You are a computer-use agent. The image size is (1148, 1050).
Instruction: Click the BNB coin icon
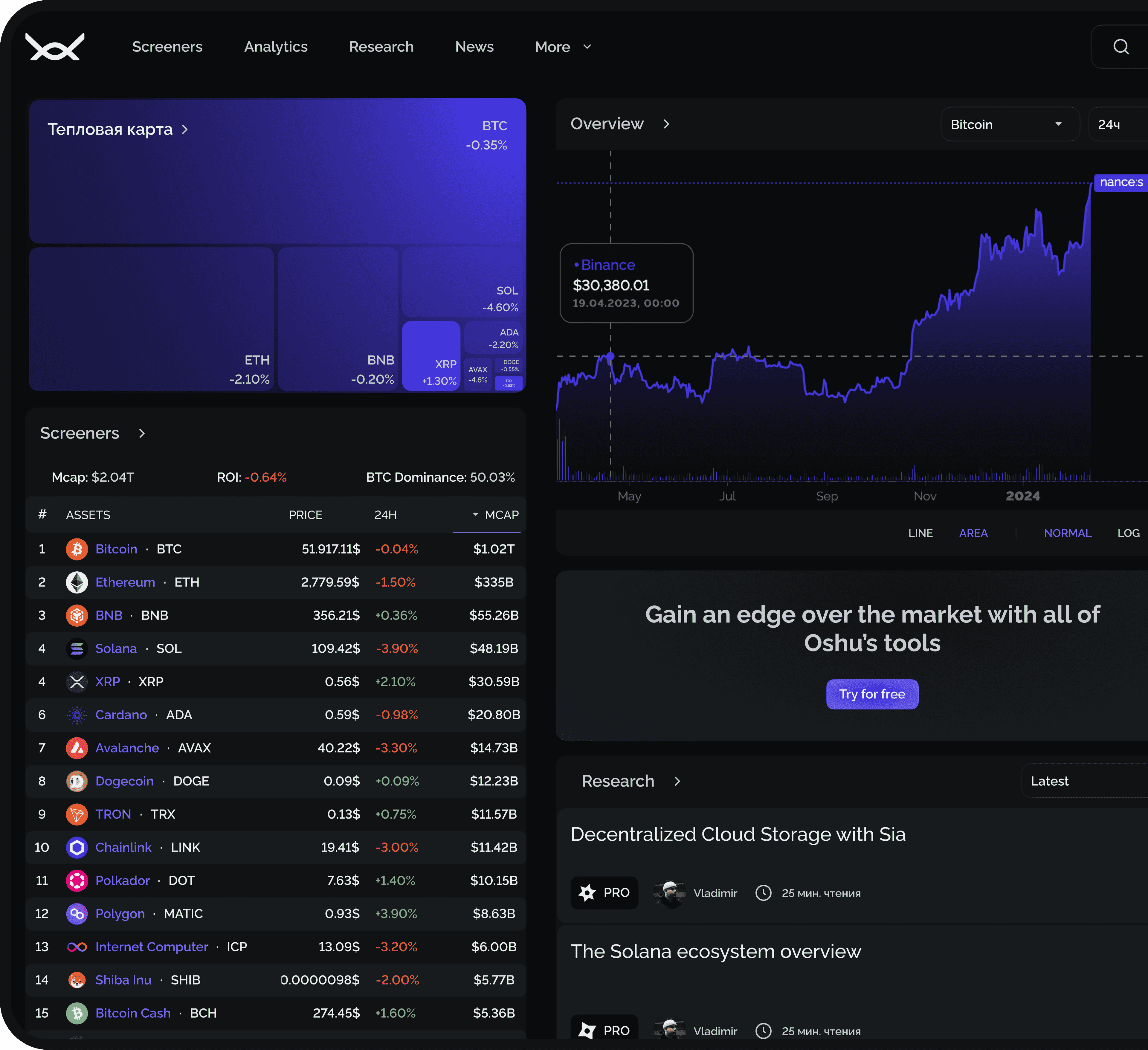pos(77,615)
